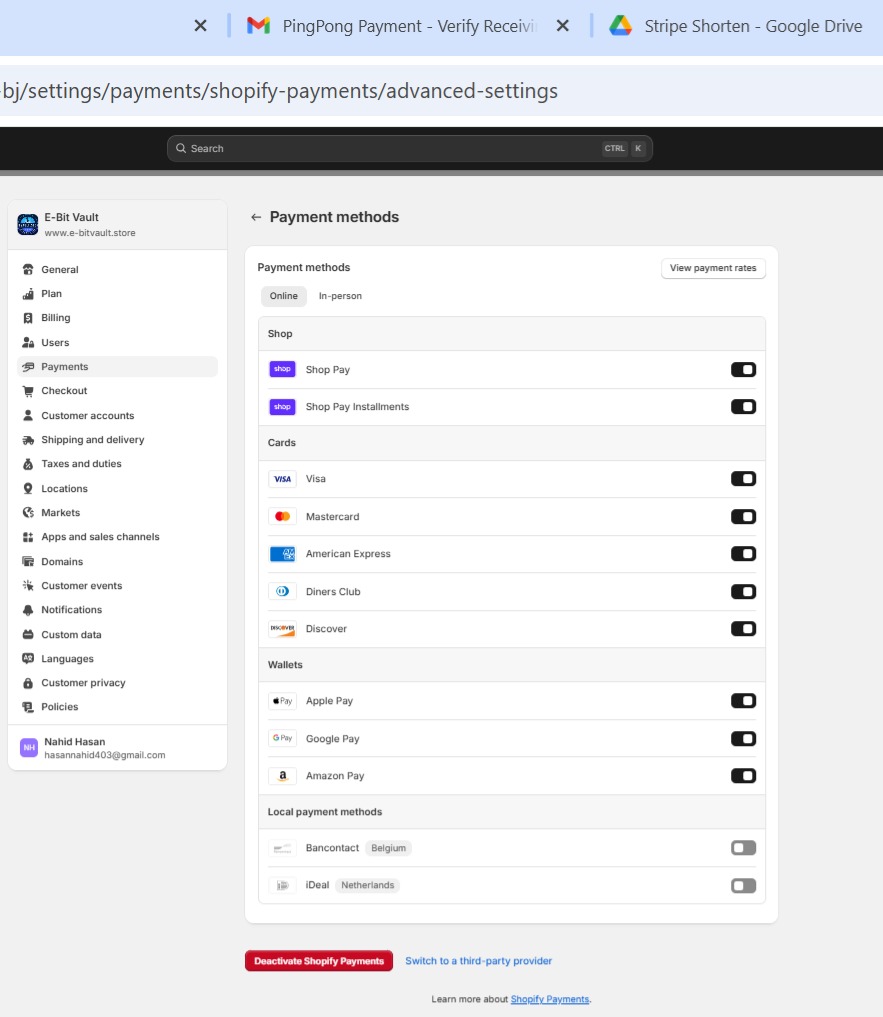Image resolution: width=883 pixels, height=1017 pixels.
Task: Click the Nahid Hasan account entry
Action: (117, 748)
